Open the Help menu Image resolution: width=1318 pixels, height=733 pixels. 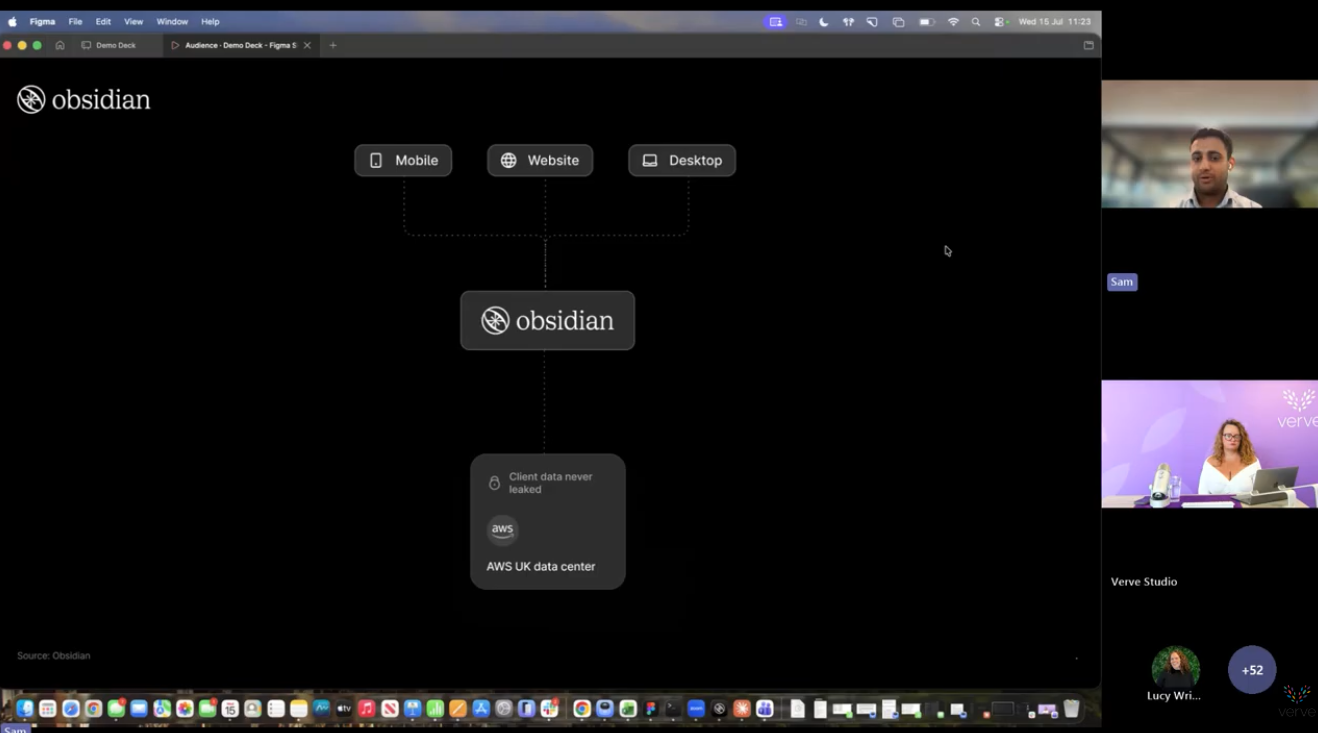point(210,21)
